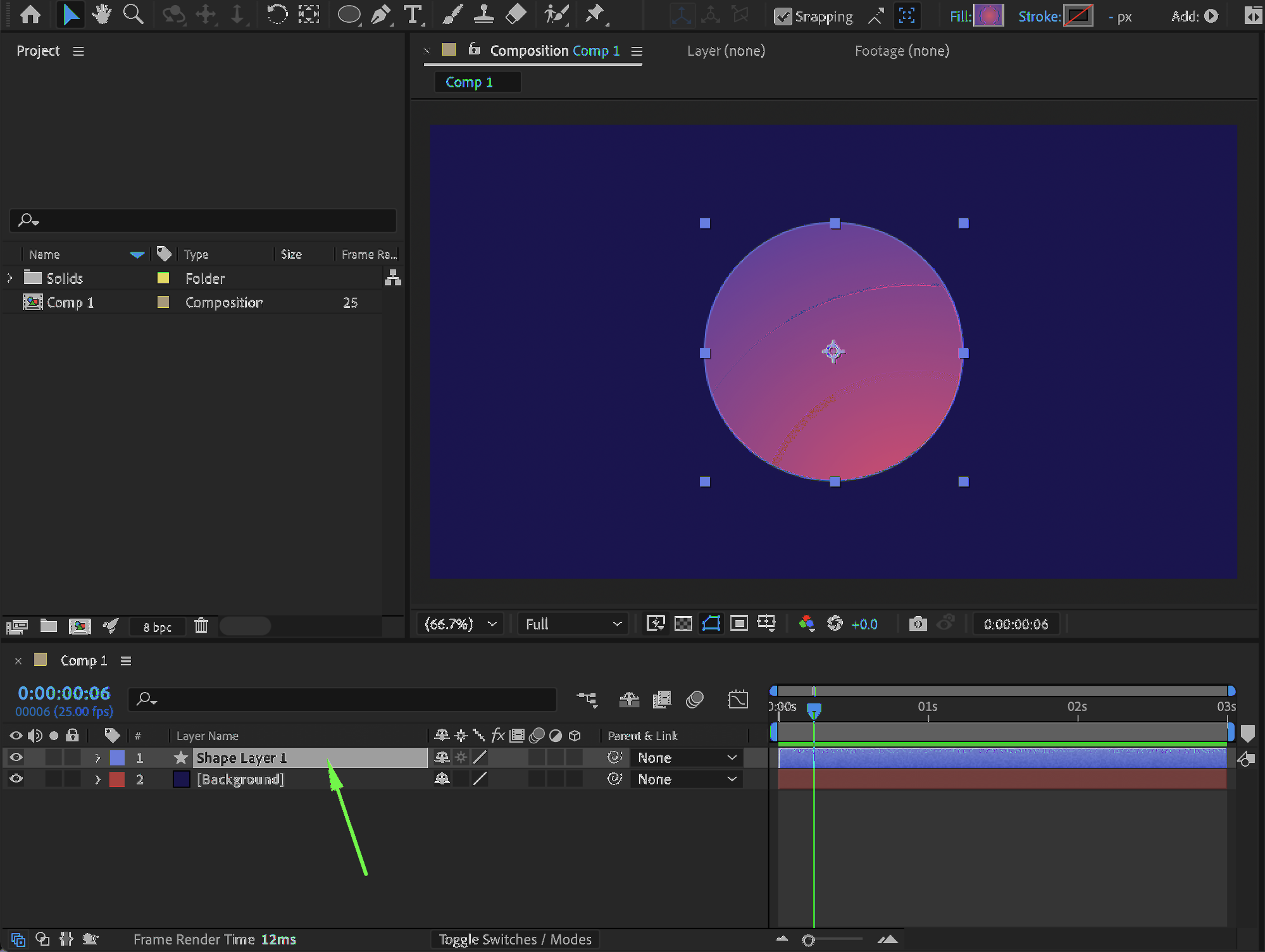Take snapshot with camera icon
This screenshot has width=1265, height=952.
(x=918, y=624)
